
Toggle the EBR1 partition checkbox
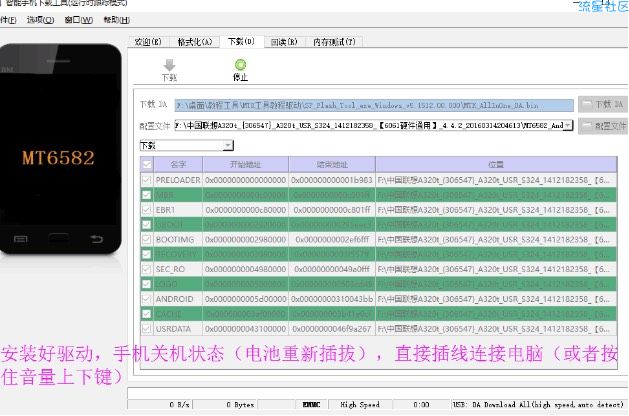(x=146, y=210)
